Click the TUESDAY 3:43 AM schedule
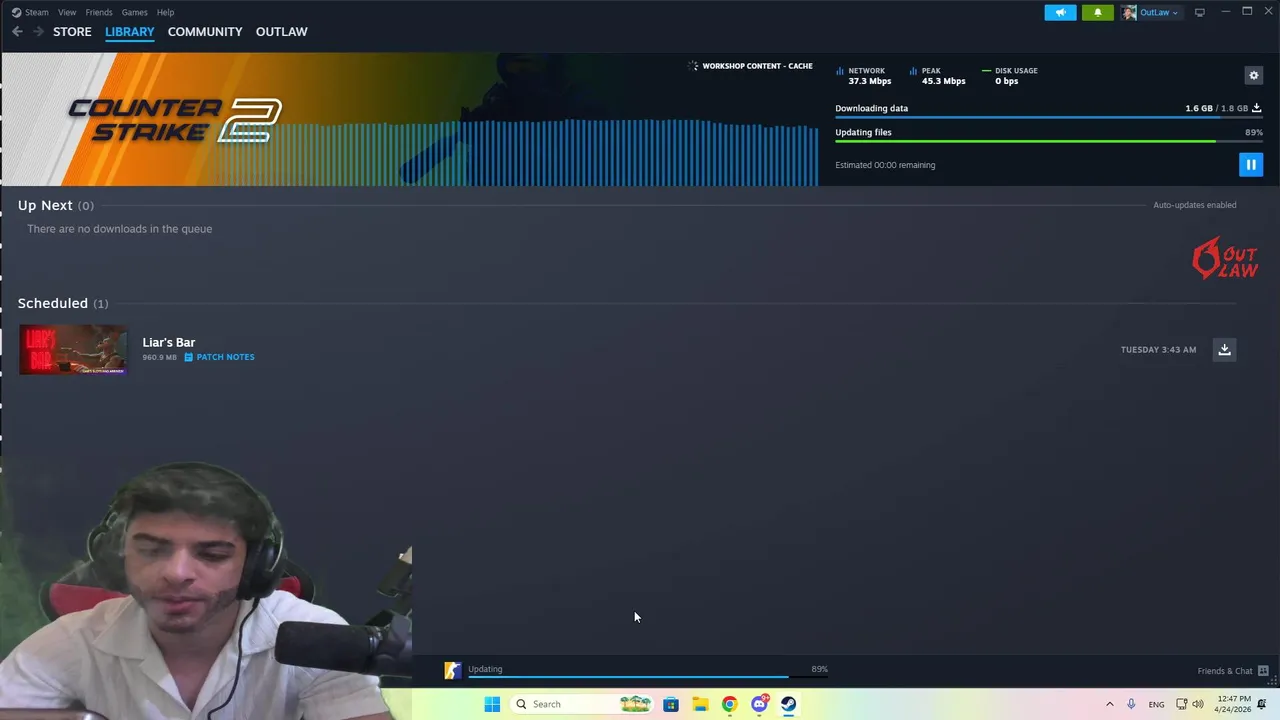The width and height of the screenshot is (1280, 720). [x=1158, y=350]
